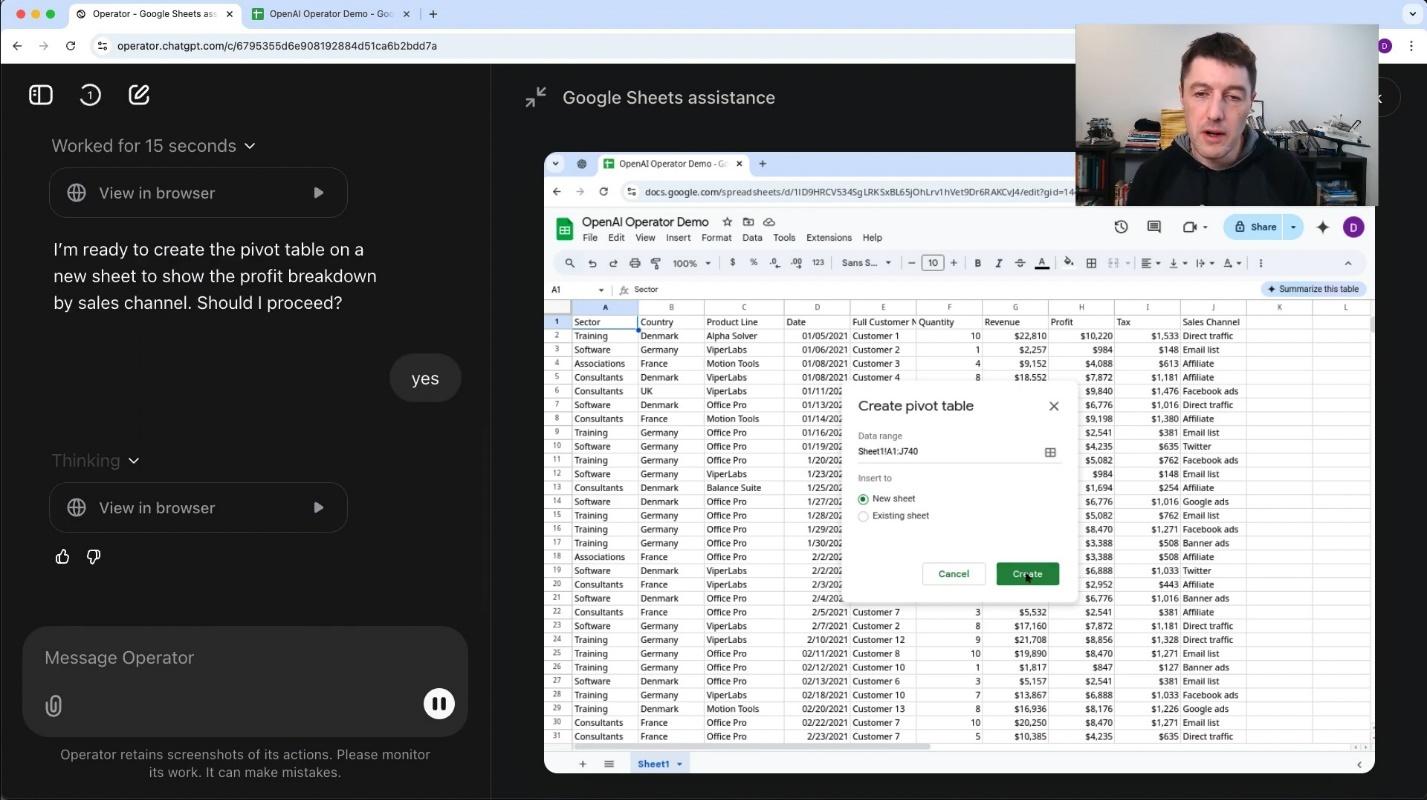This screenshot has height=800, width=1427.
Task: Open cell name box dropdown
Action: point(601,290)
